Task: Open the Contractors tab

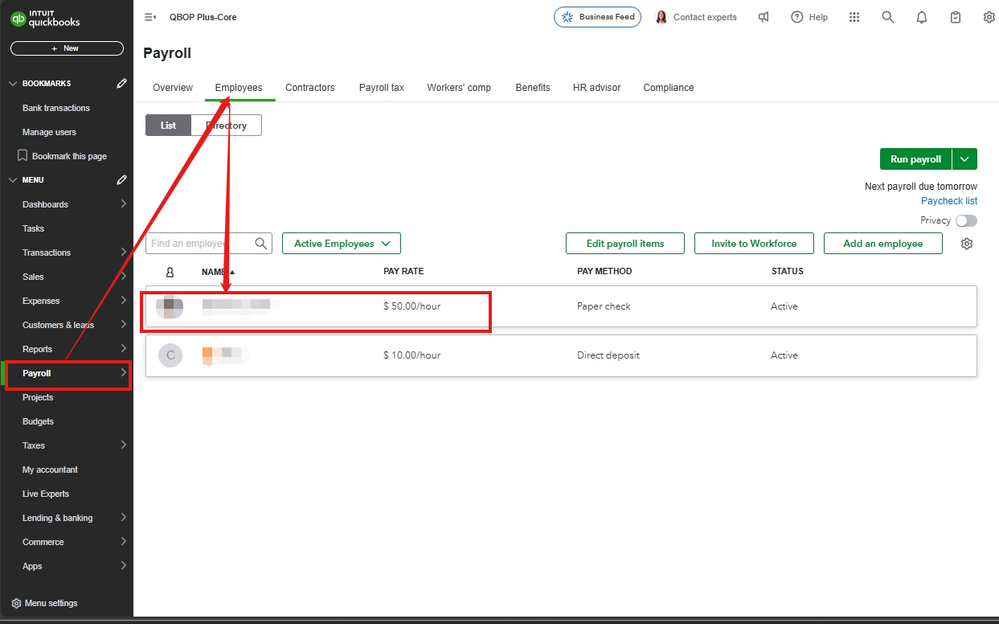Action: click(310, 87)
